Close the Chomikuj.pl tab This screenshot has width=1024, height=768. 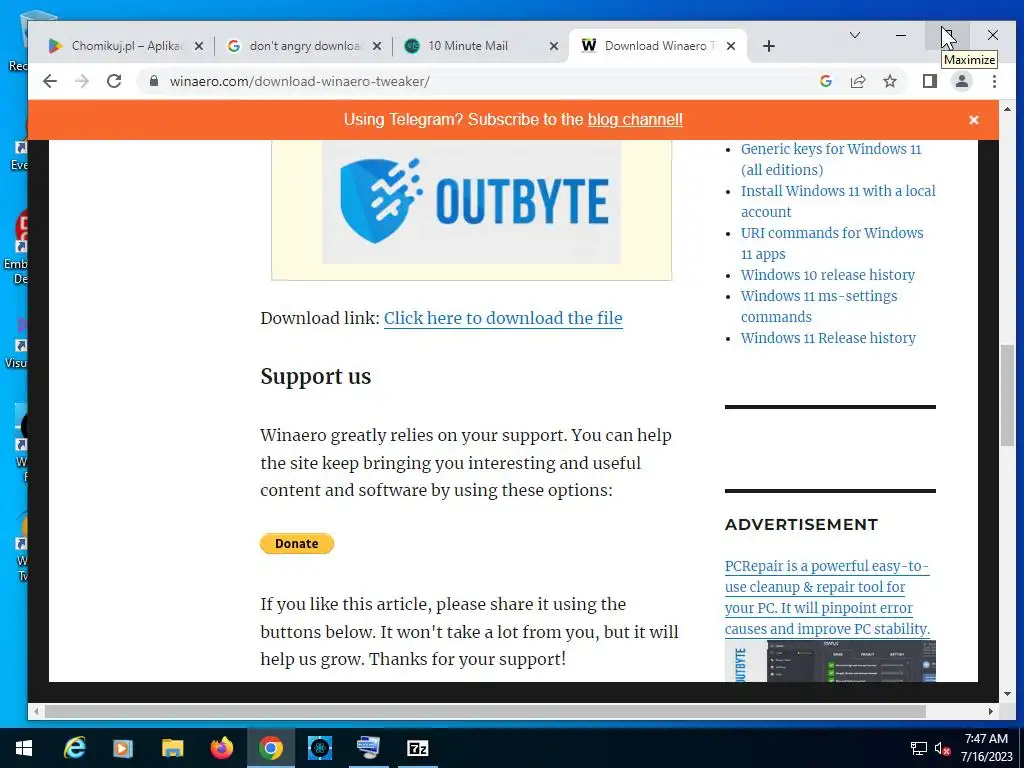[199, 46]
